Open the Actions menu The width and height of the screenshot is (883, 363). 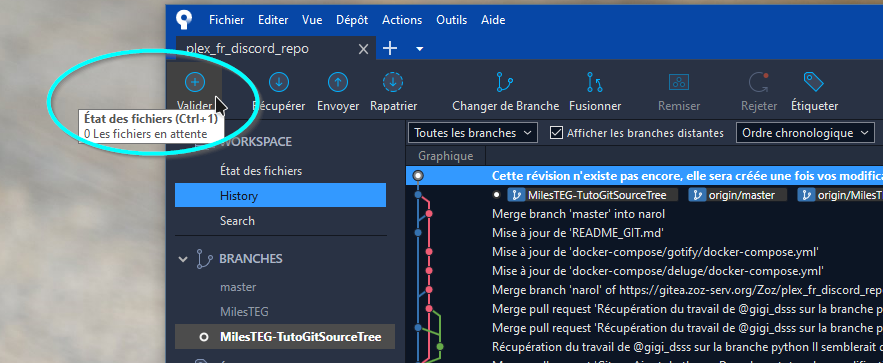tap(402, 20)
